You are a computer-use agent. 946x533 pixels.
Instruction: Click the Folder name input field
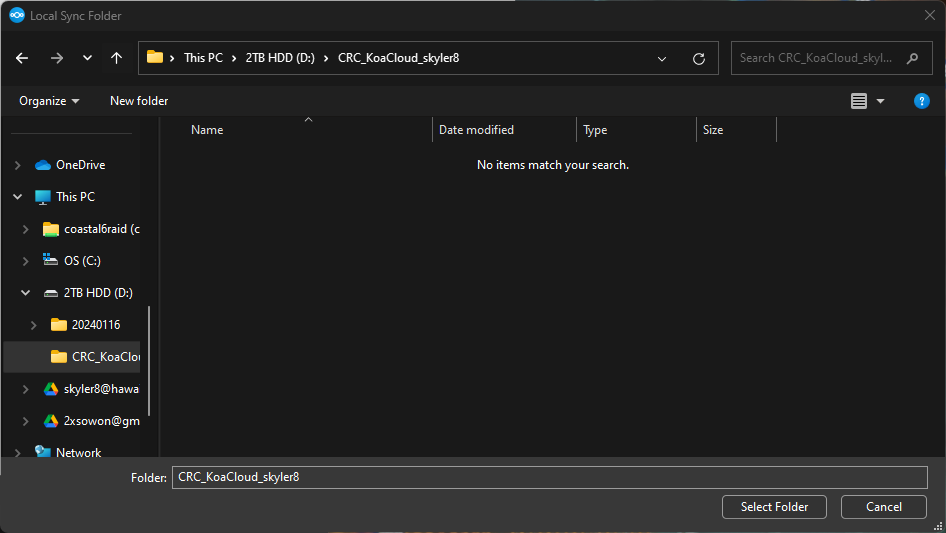click(x=550, y=477)
